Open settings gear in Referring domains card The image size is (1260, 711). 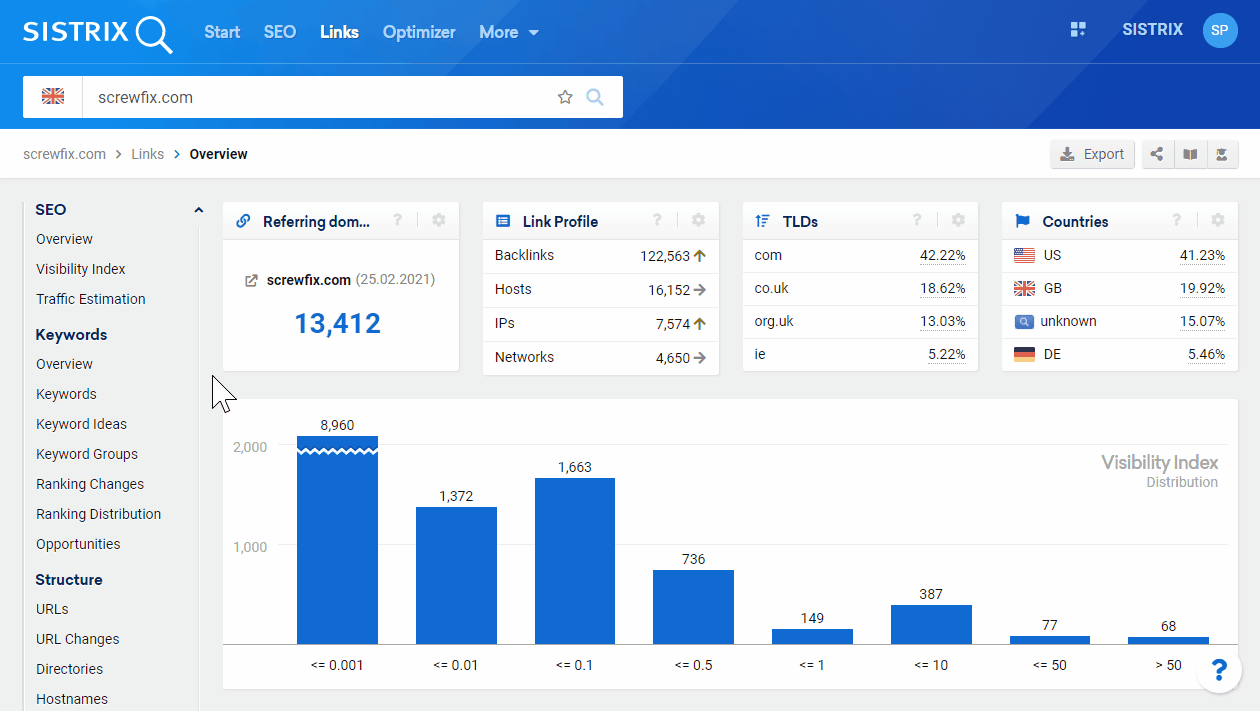(x=438, y=221)
